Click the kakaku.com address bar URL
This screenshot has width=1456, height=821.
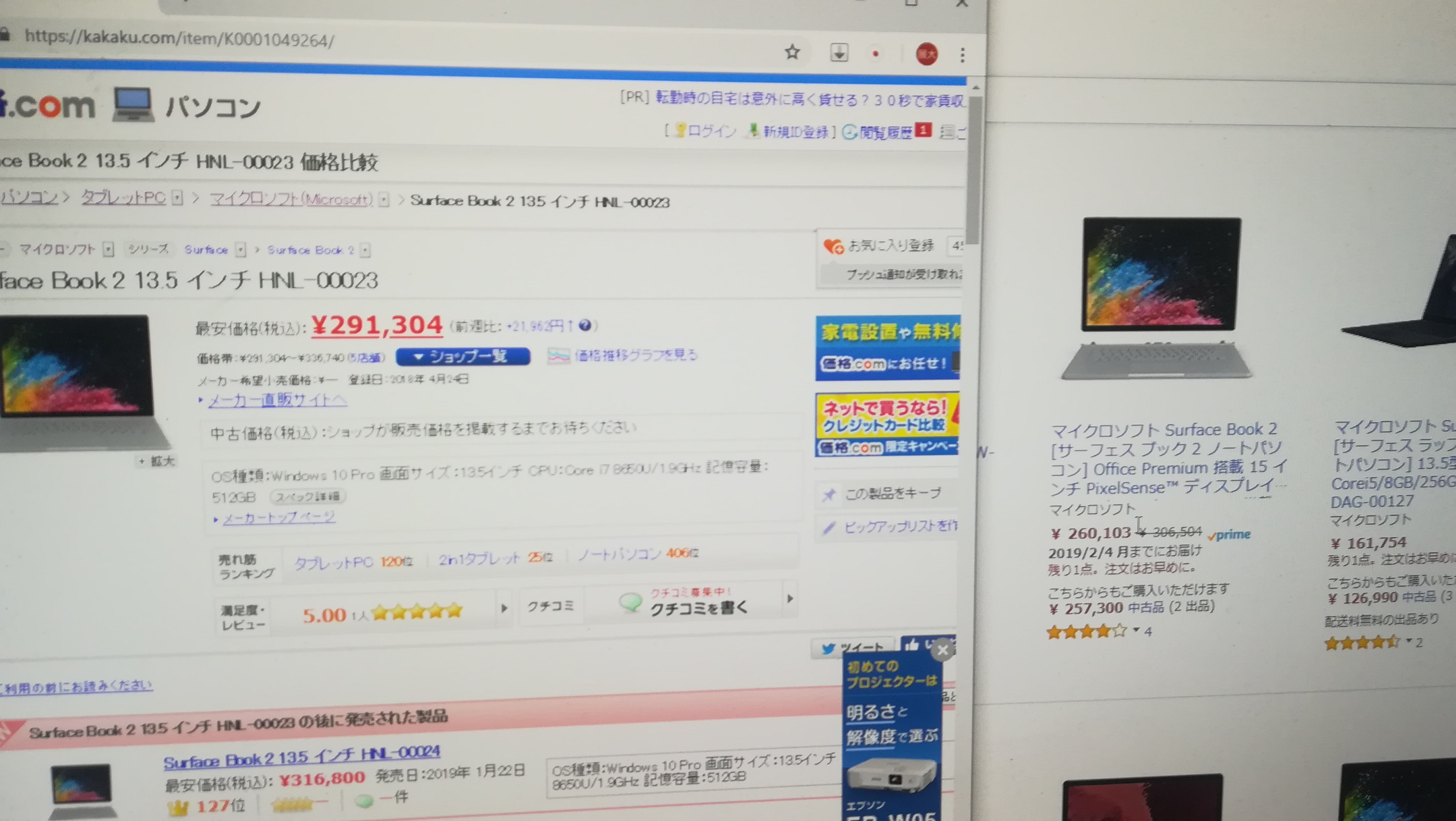(x=179, y=39)
